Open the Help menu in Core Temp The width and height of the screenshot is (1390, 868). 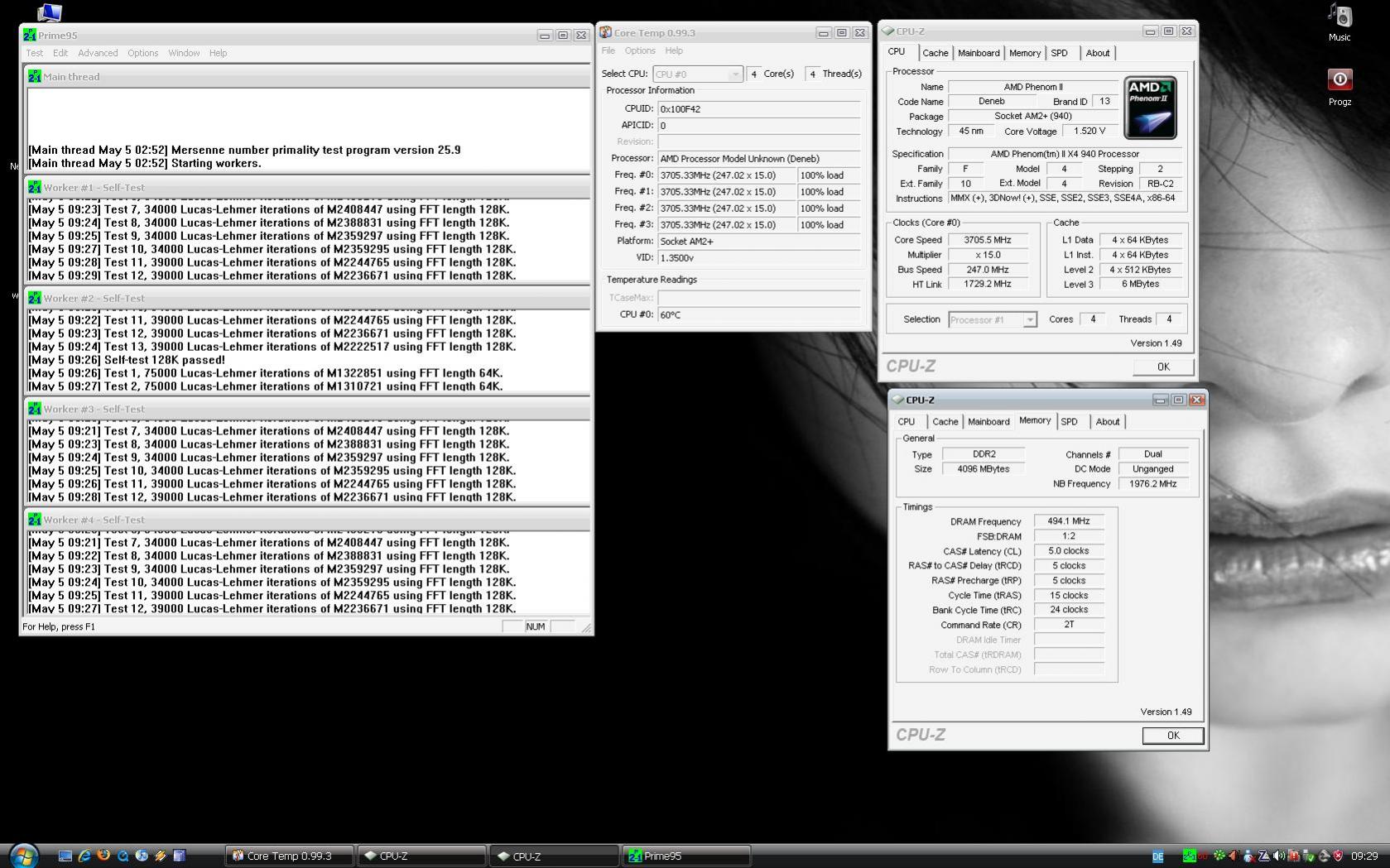pos(674,50)
